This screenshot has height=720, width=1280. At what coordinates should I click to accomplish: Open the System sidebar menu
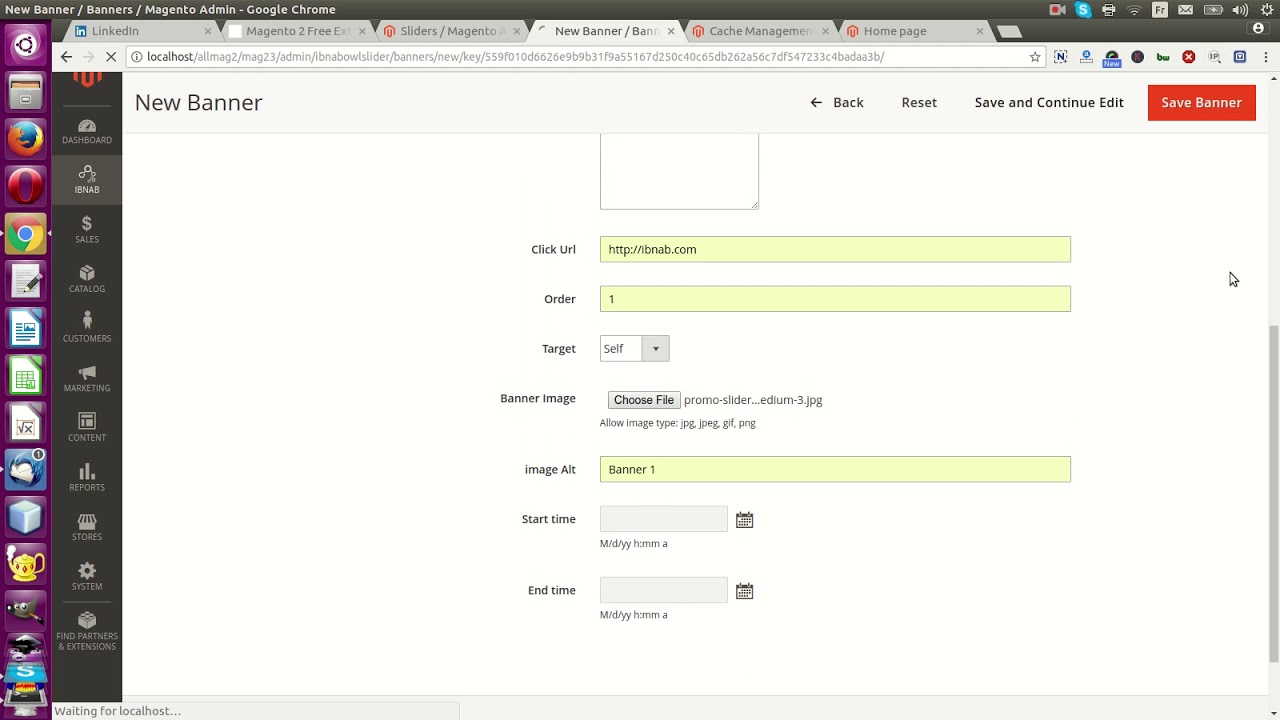[87, 577]
